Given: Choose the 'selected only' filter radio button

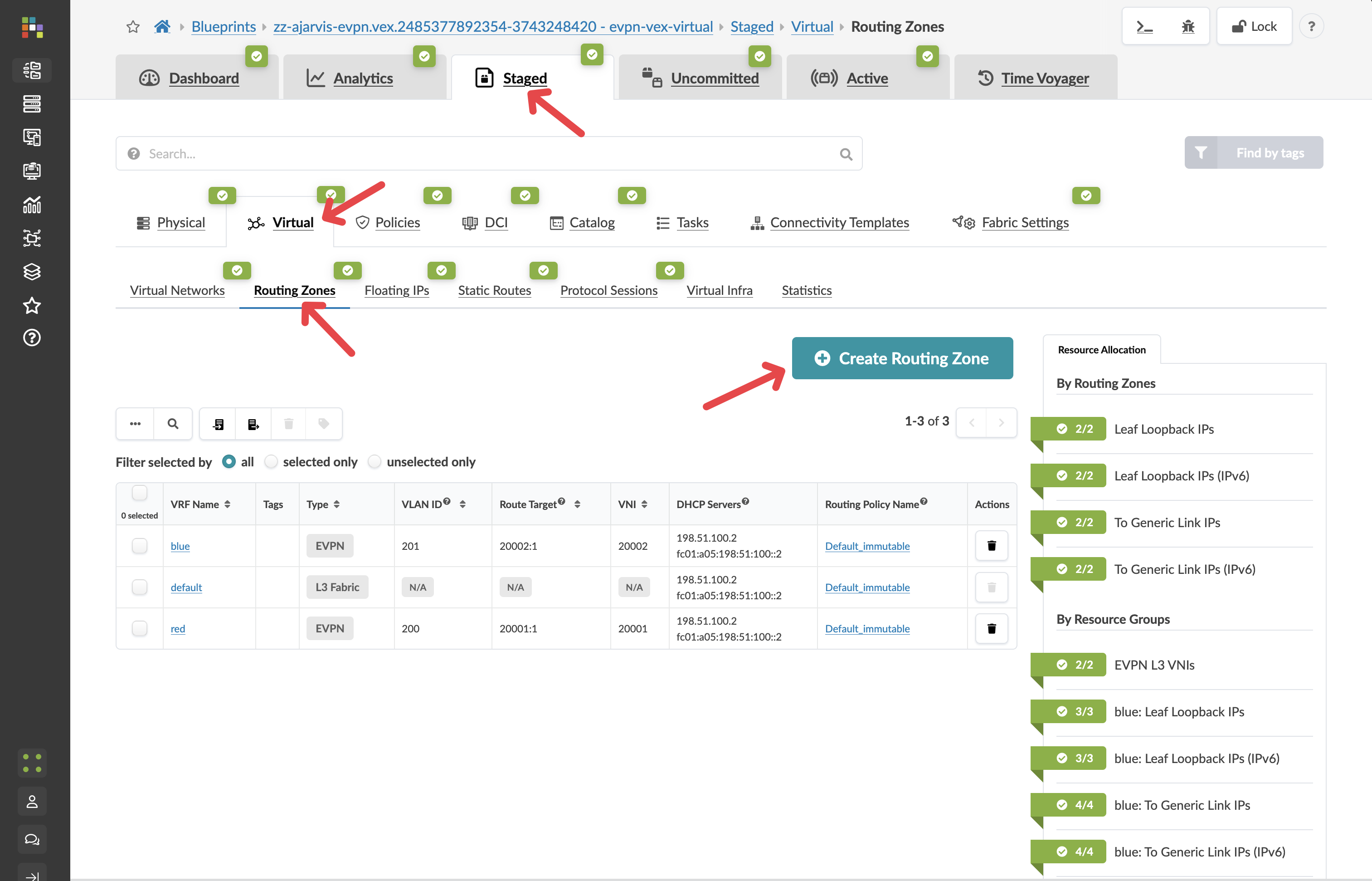Looking at the screenshot, I should [271, 462].
